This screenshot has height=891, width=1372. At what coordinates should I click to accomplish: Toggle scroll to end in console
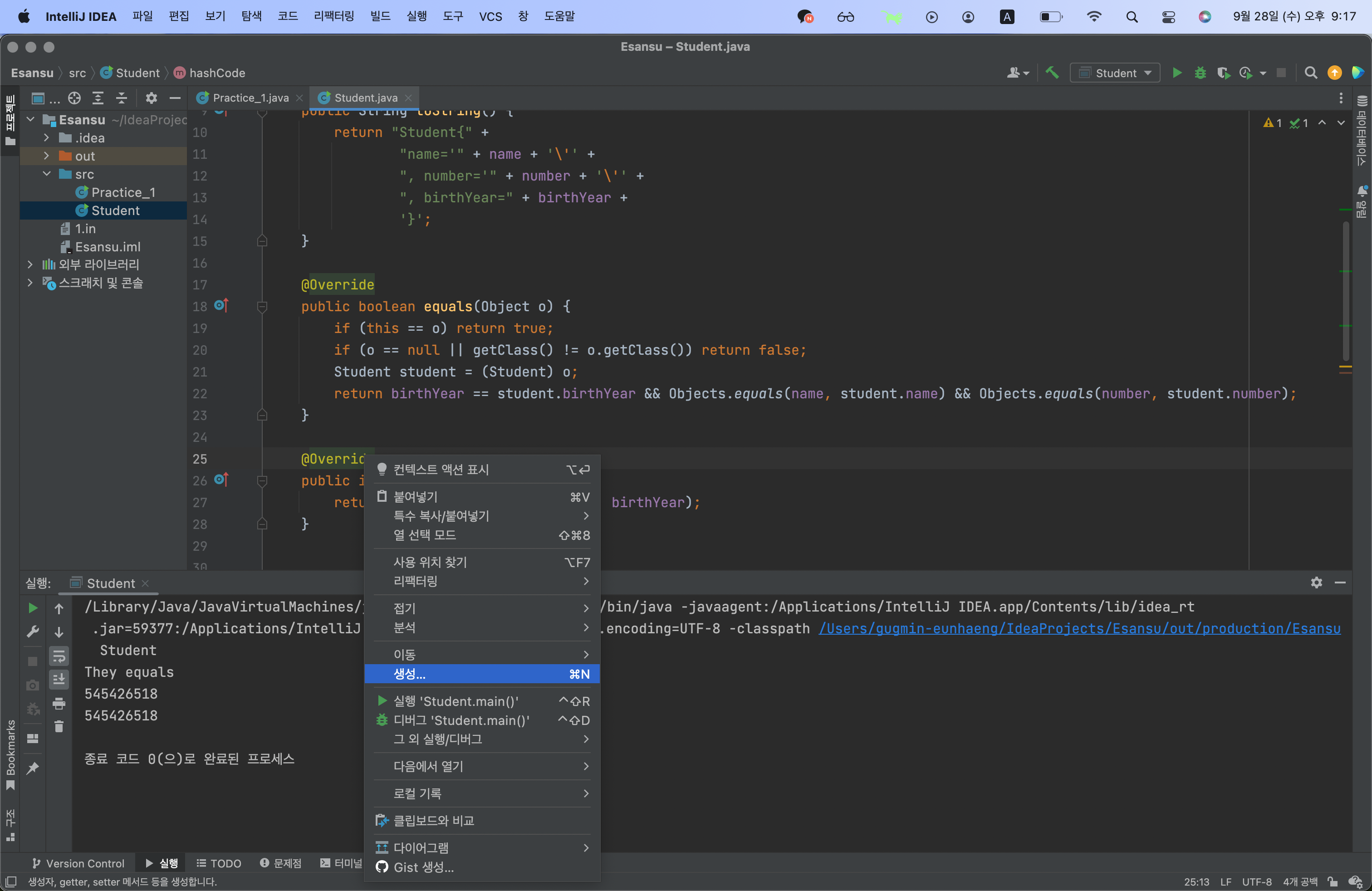click(59, 680)
